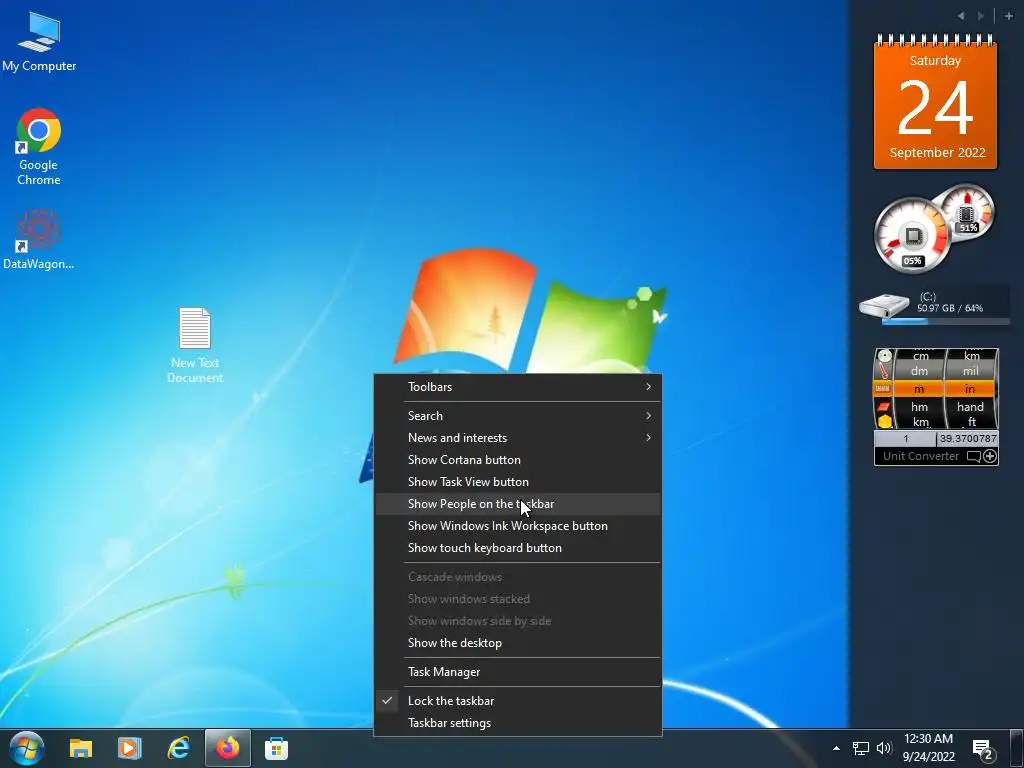Image resolution: width=1024 pixels, height=768 pixels.
Task: Click the Unit Converter plus icon
Action: pos(990,456)
